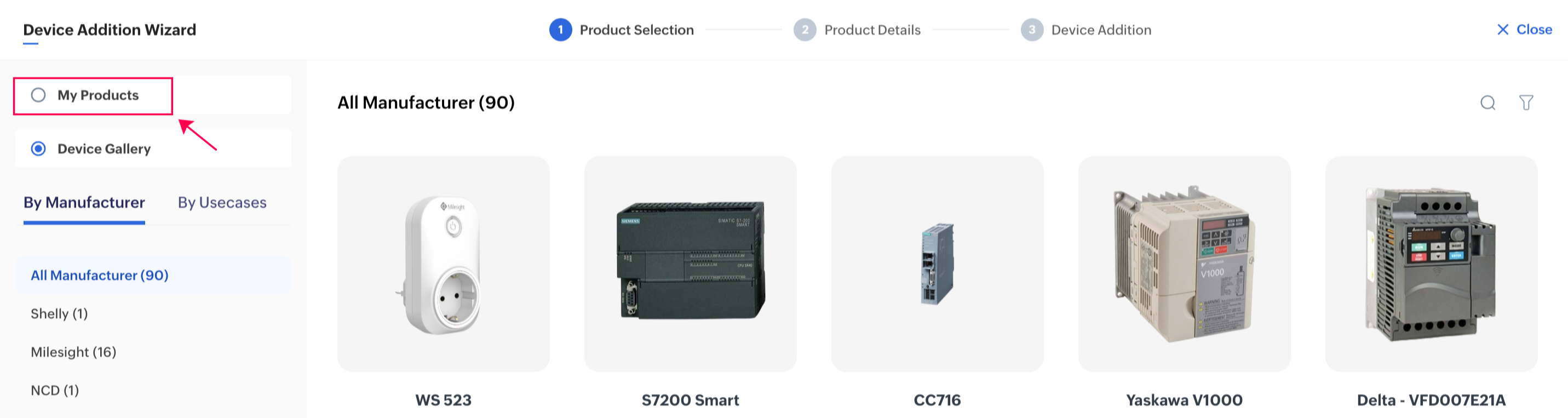Filter by Shelly (1) manufacturer
Image resolution: width=1568 pixels, height=418 pixels.
pos(59,314)
